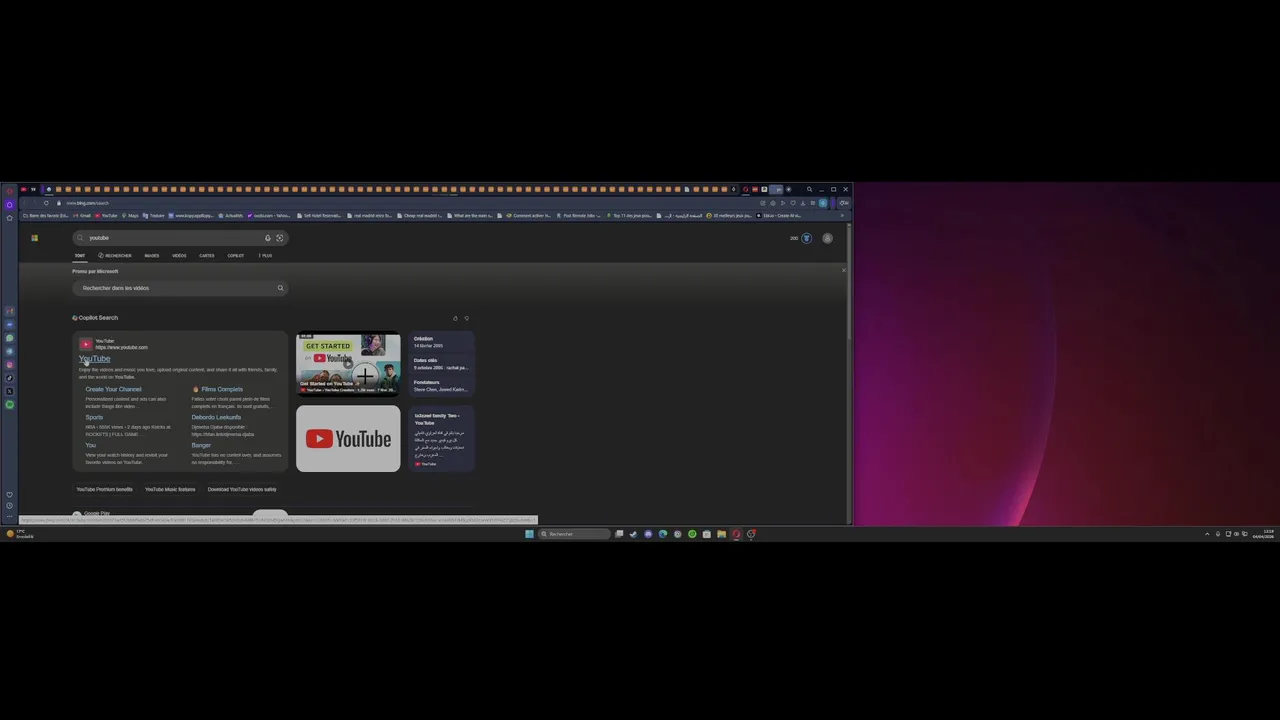The width and height of the screenshot is (1280, 720).
Task: Open the WhatsApp sidebar icon
Action: [10, 338]
